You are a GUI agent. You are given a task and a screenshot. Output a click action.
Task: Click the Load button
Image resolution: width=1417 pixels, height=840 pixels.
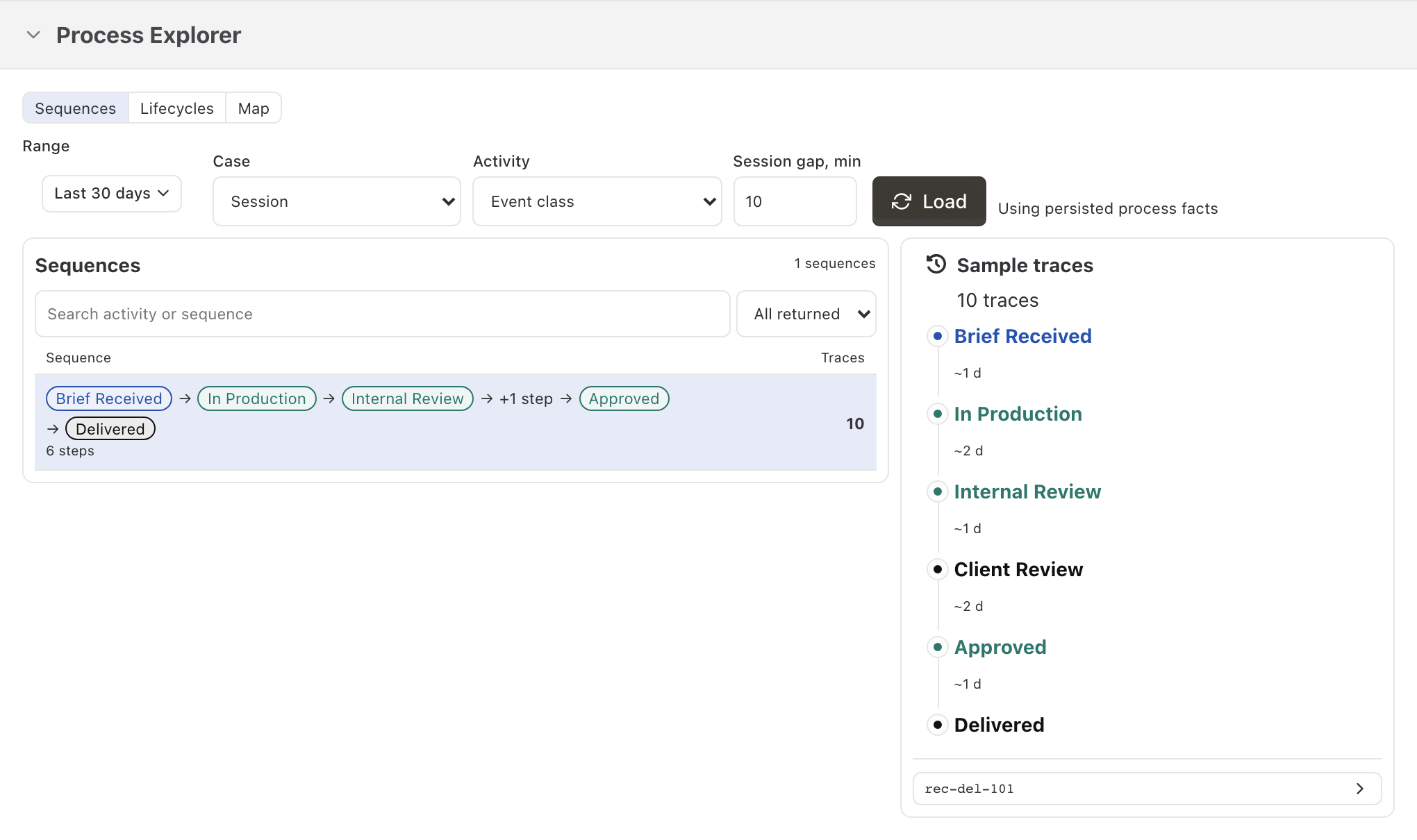tap(929, 201)
